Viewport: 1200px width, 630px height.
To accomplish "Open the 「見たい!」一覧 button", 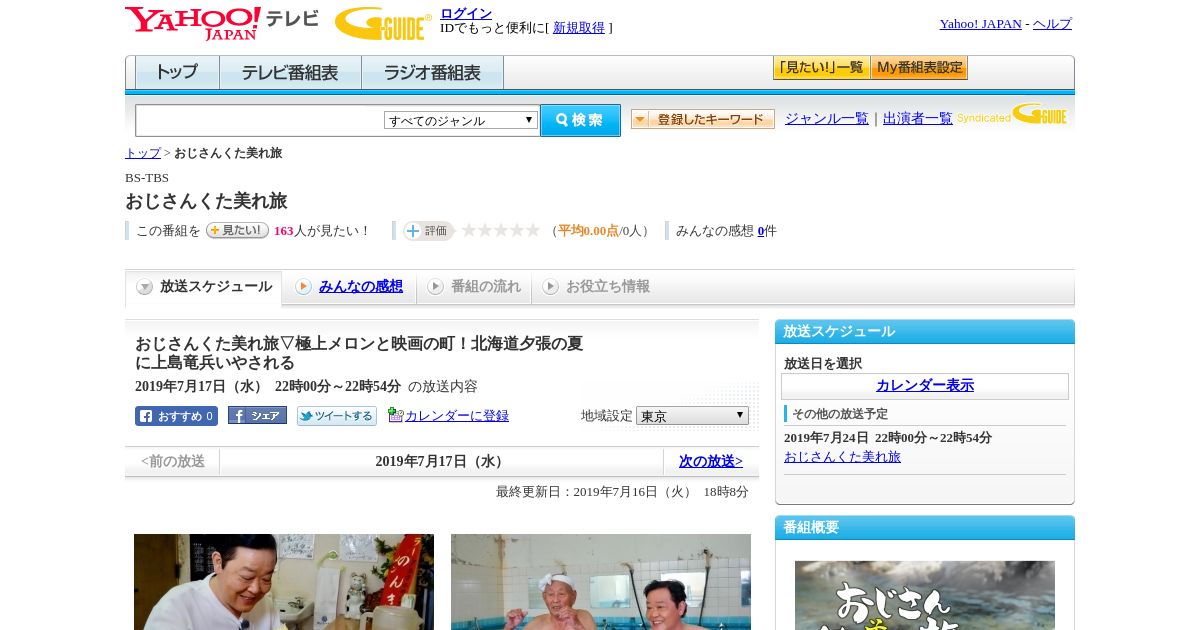I will (821, 68).
